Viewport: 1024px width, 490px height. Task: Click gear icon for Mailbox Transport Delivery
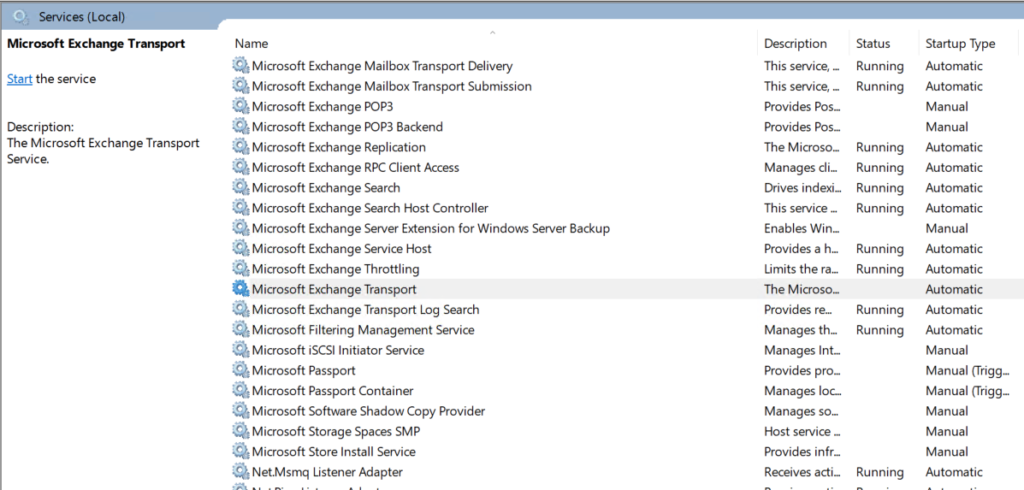click(x=240, y=65)
